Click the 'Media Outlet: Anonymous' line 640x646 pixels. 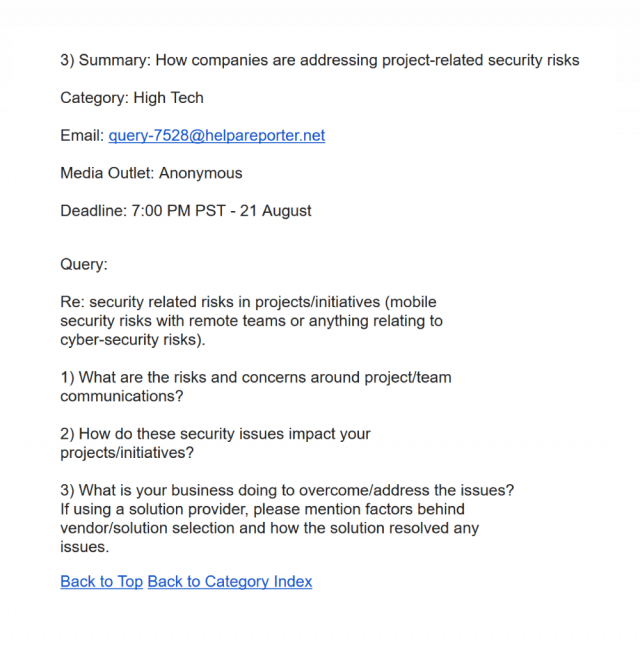click(x=151, y=174)
